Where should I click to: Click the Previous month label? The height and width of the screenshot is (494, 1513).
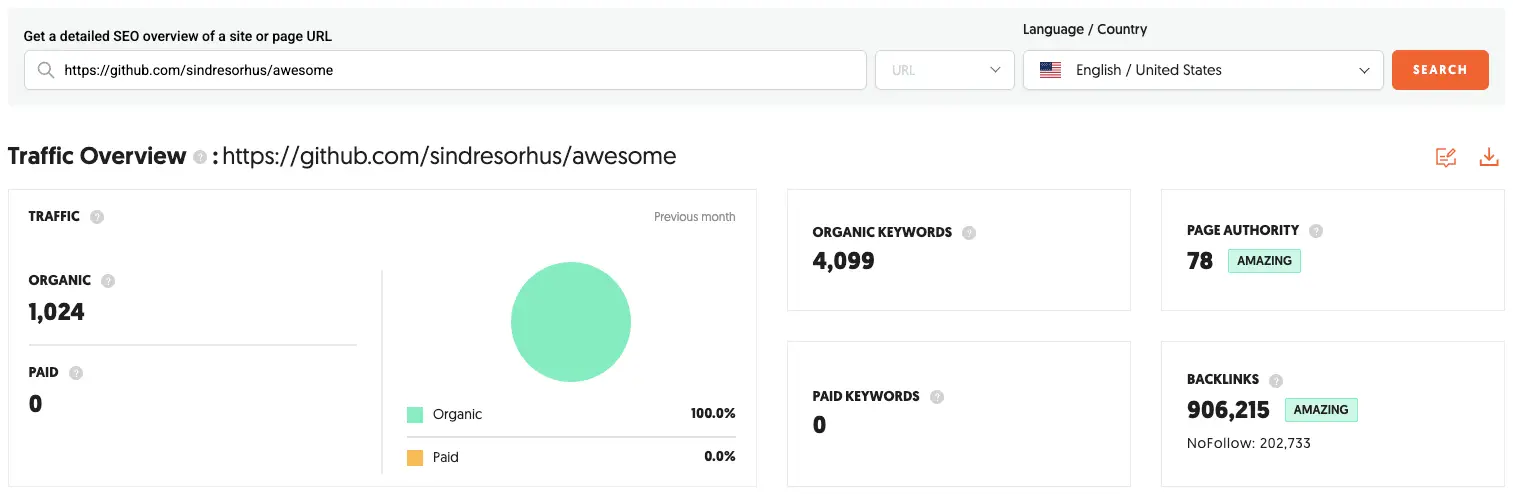[695, 217]
